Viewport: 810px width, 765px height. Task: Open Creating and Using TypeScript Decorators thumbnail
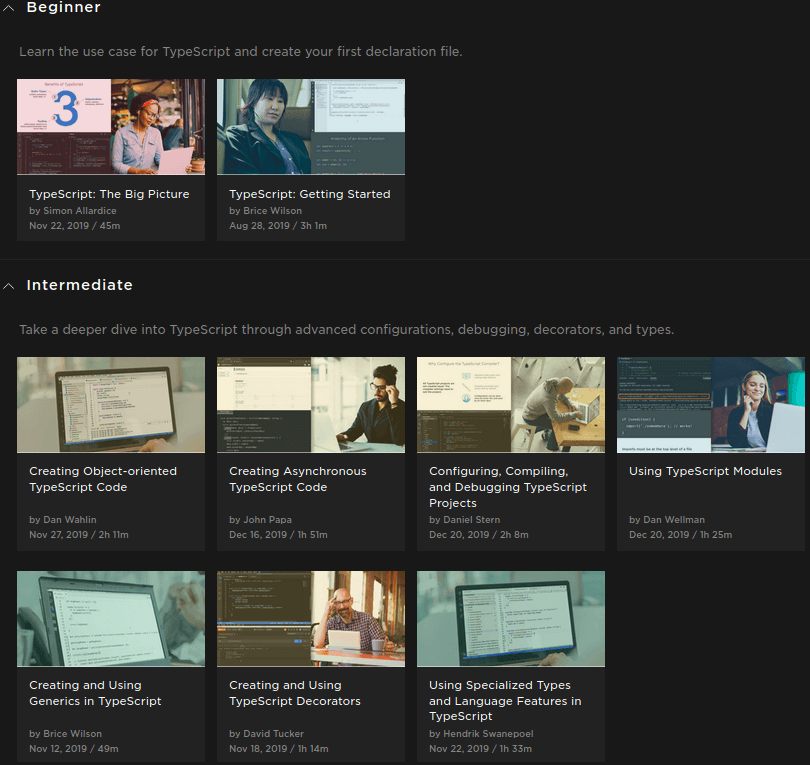pyautogui.click(x=311, y=619)
